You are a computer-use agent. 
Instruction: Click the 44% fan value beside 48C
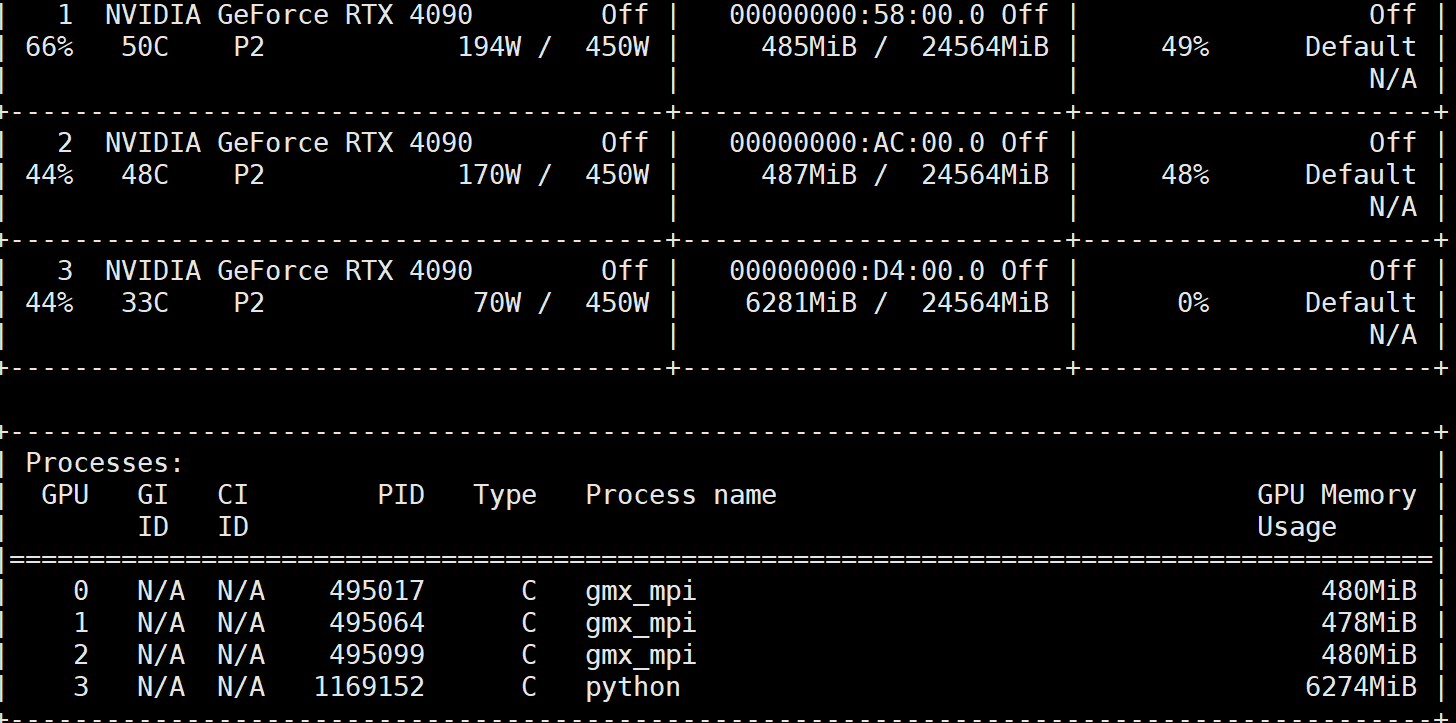(49, 175)
